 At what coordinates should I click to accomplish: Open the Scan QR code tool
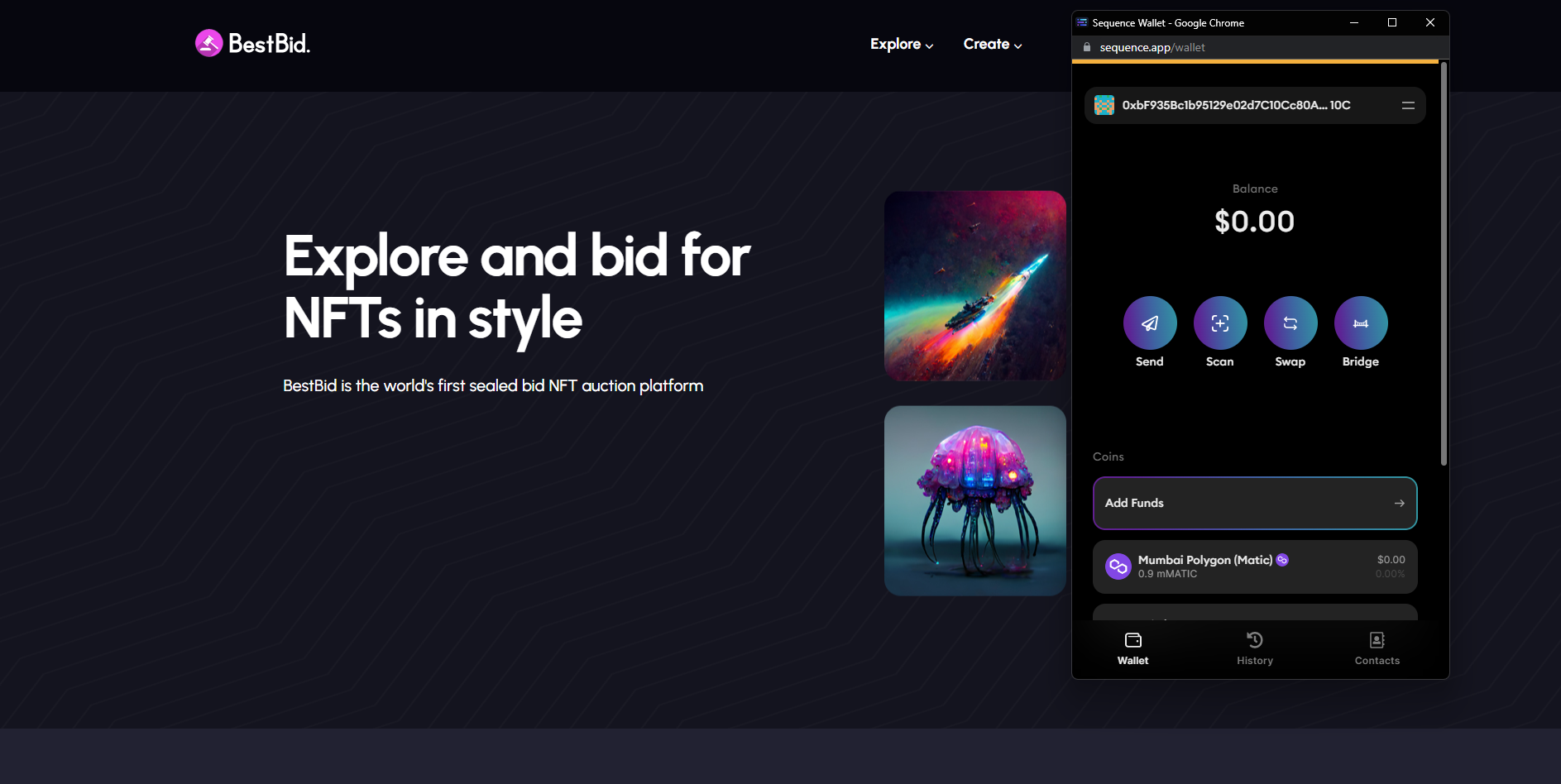(1220, 323)
